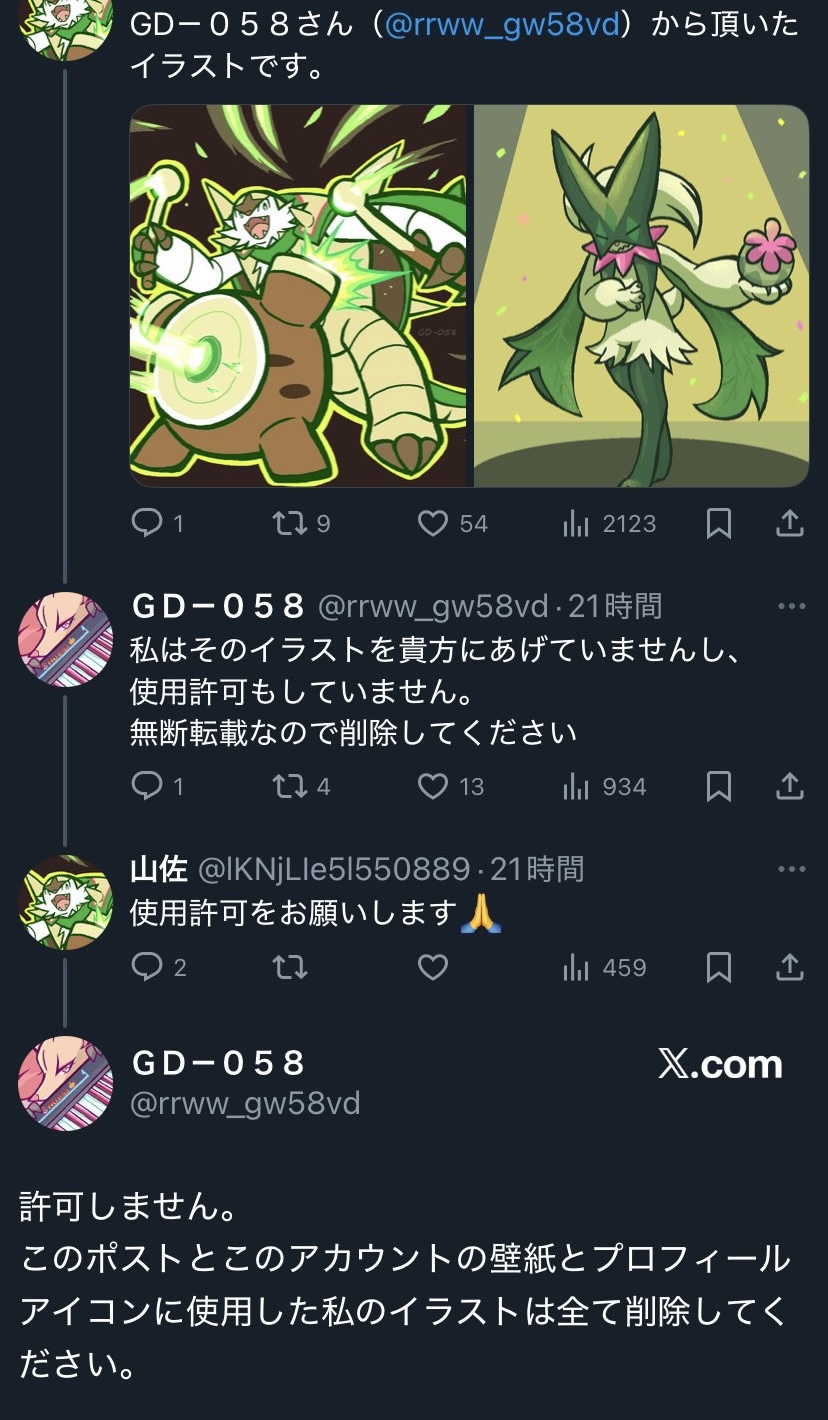Share 山佐's reply via share icon
Screen dimensions: 828x1420
pyautogui.click(x=790, y=967)
